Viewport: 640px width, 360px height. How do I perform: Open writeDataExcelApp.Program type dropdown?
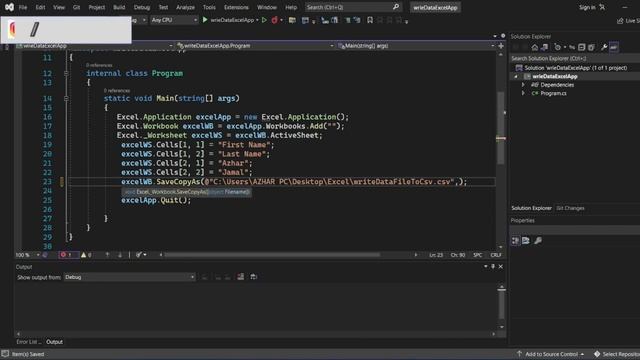(256, 46)
